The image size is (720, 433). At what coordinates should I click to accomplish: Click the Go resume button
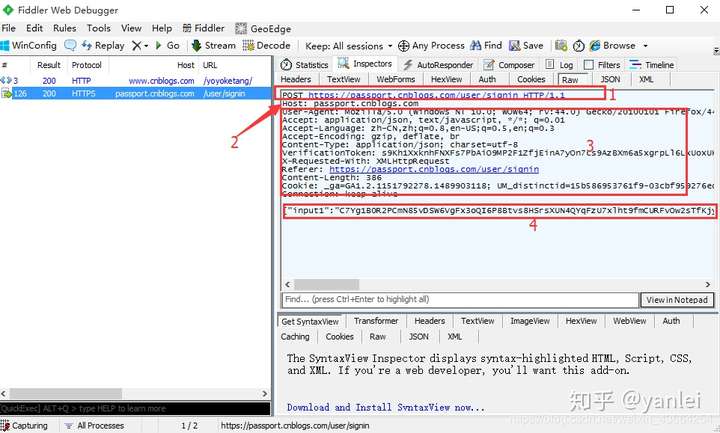168,45
